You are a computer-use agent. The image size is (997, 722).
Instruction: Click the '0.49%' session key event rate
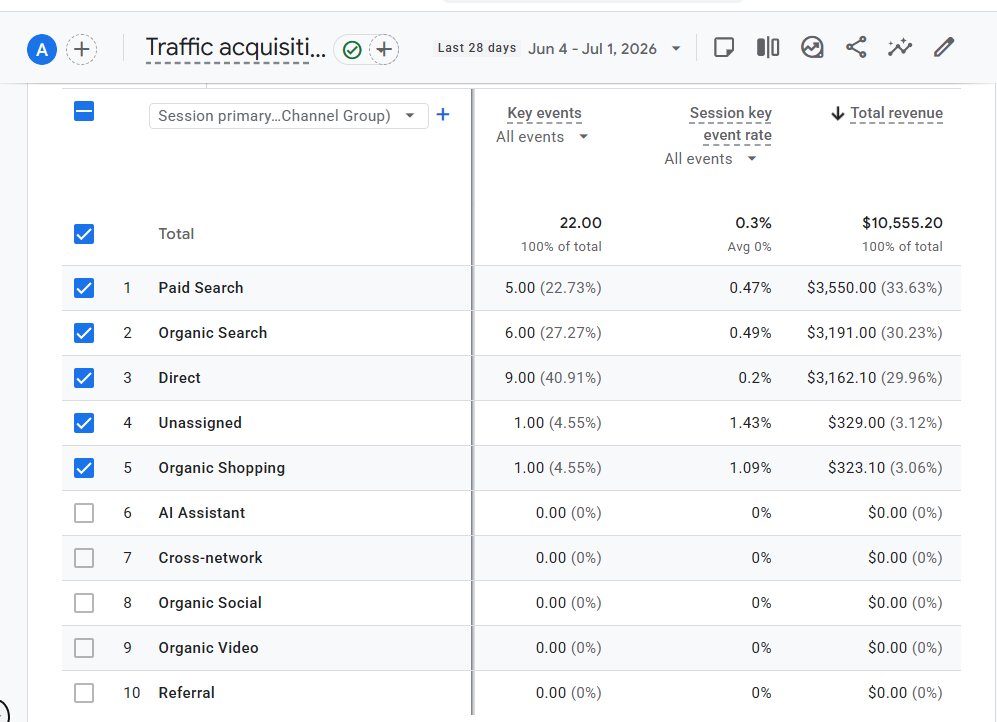point(750,333)
